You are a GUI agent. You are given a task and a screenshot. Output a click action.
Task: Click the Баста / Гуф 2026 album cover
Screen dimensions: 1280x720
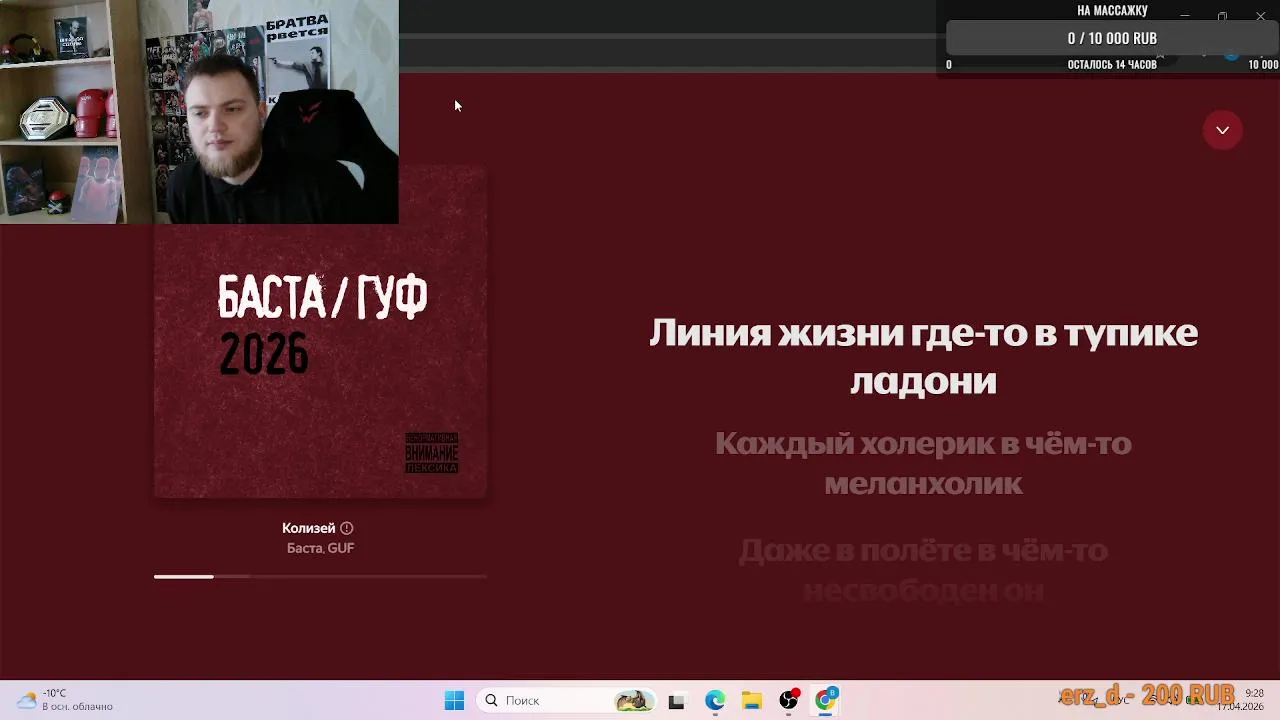pos(320,332)
